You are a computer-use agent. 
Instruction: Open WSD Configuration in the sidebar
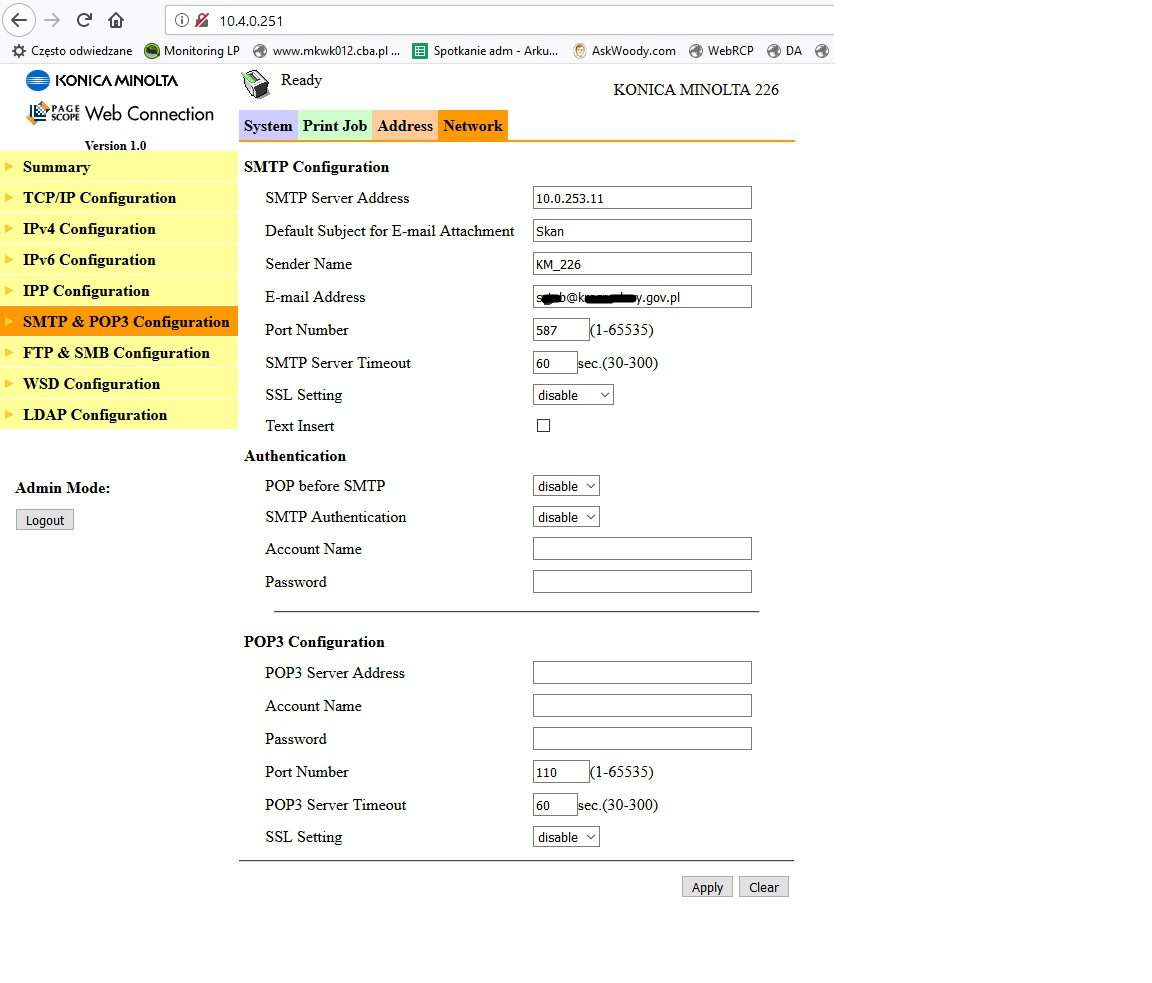point(119,384)
